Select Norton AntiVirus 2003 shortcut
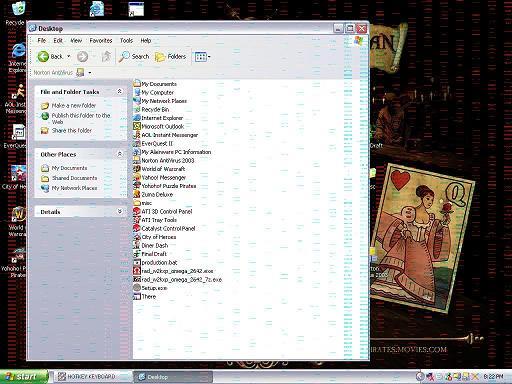This screenshot has height=384, width=512. click(164, 160)
